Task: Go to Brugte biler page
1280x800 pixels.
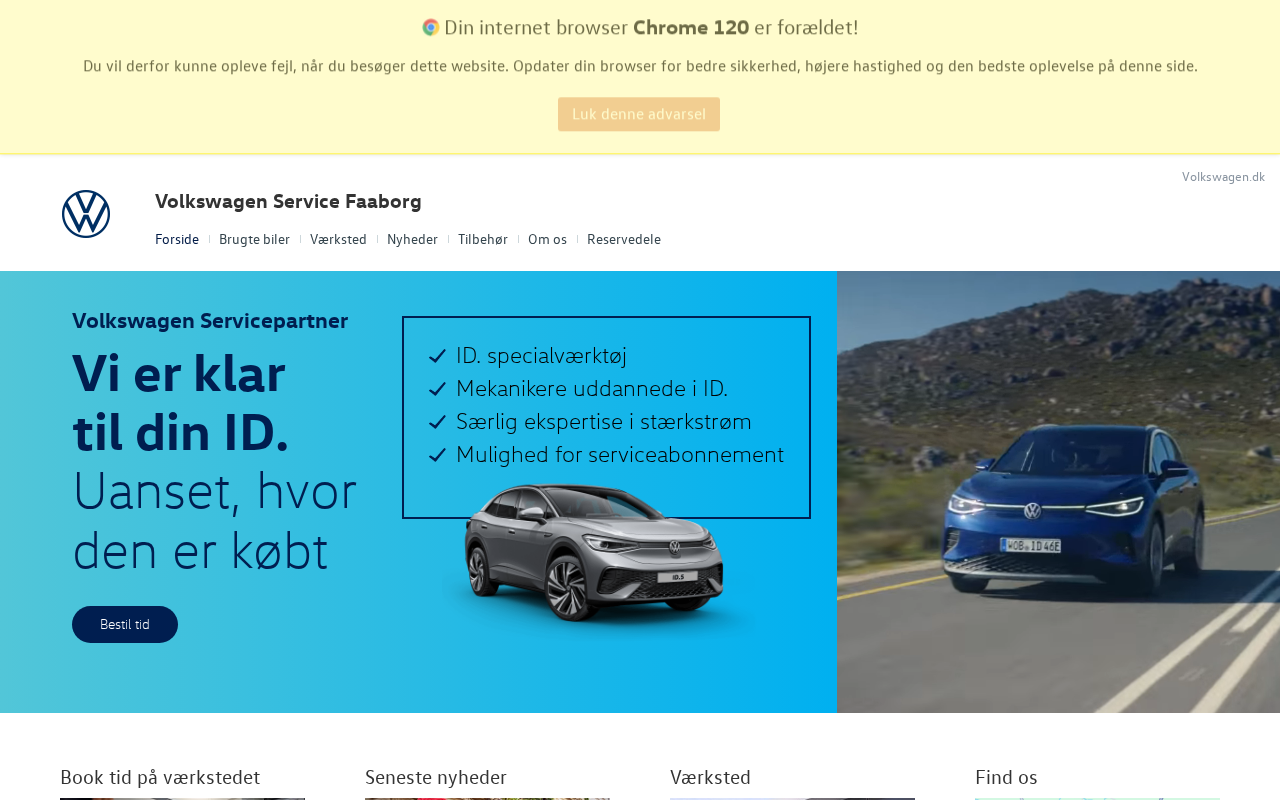Action: (254, 239)
